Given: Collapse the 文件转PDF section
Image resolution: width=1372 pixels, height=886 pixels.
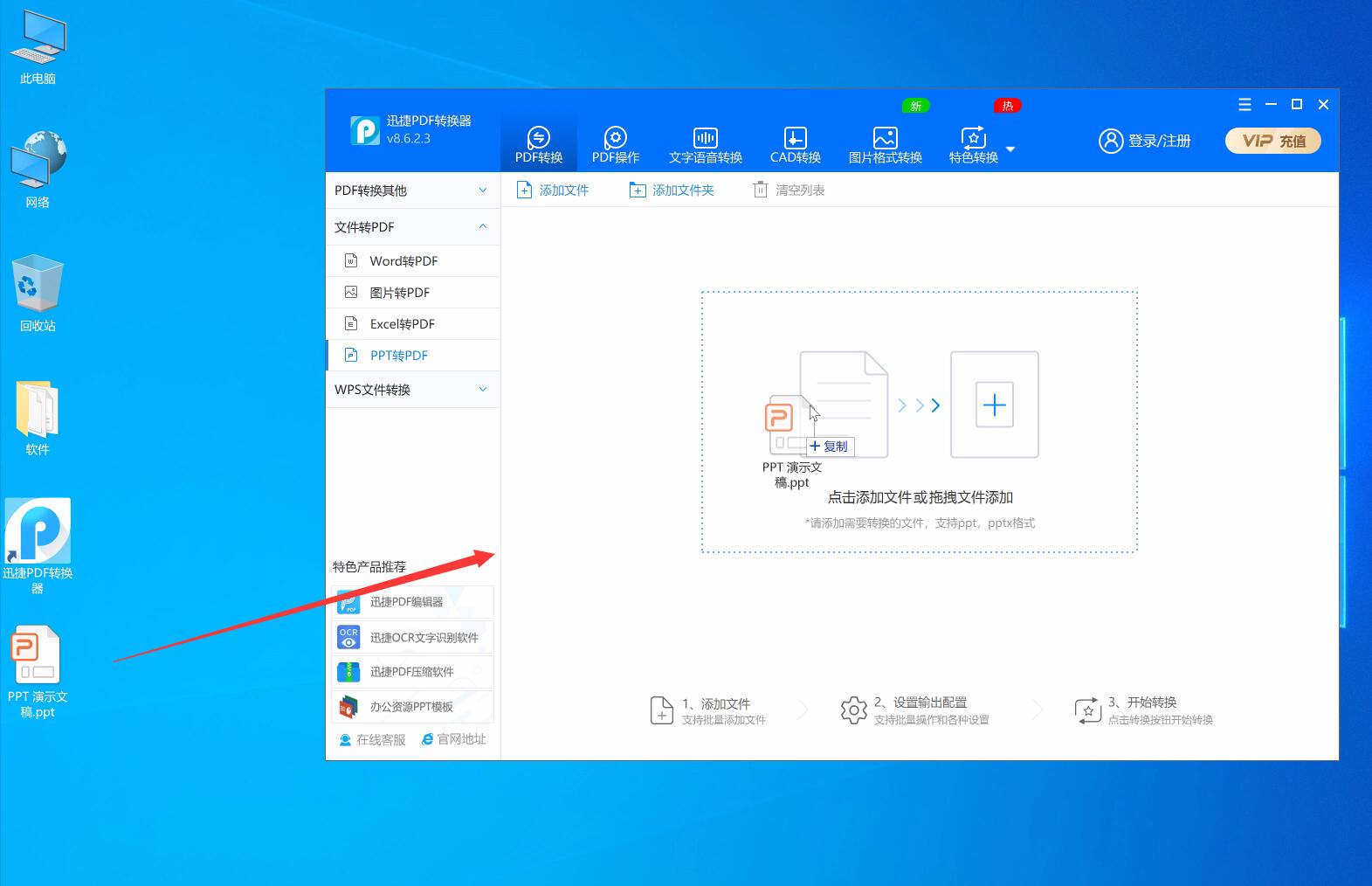Looking at the screenshot, I should [x=413, y=227].
